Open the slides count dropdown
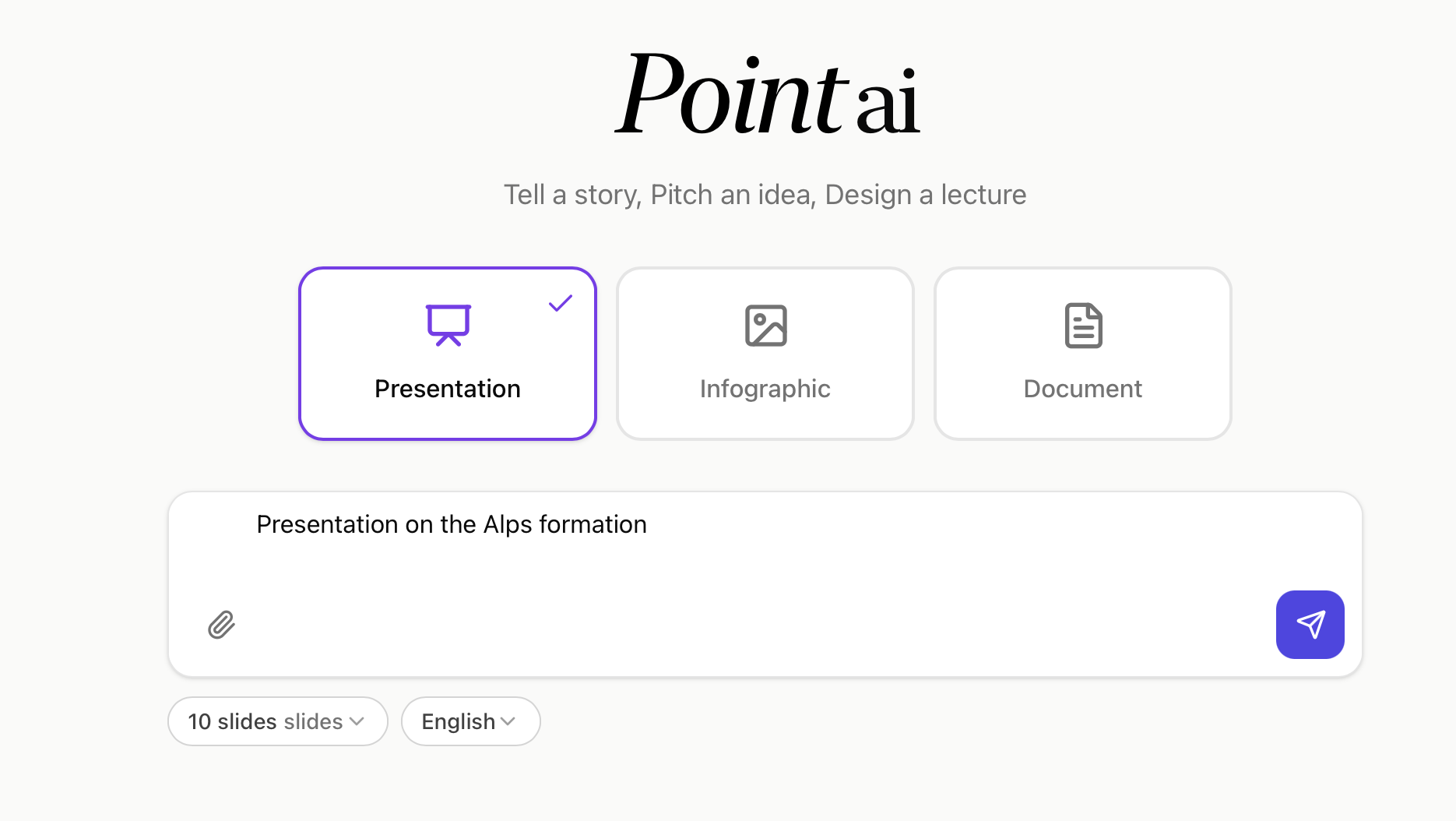1456x821 pixels. click(x=277, y=721)
